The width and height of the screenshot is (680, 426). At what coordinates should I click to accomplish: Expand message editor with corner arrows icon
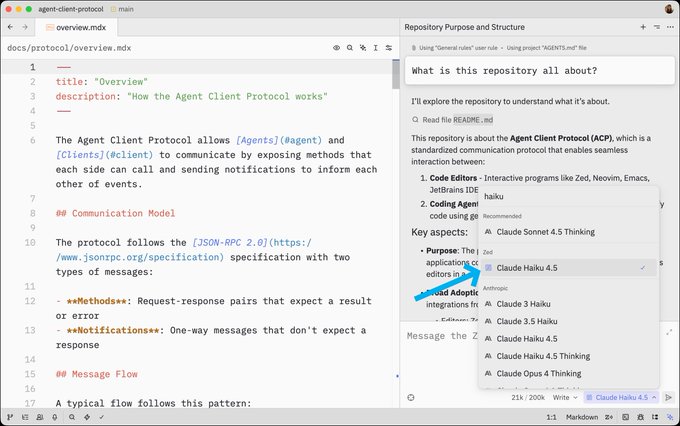point(669,332)
